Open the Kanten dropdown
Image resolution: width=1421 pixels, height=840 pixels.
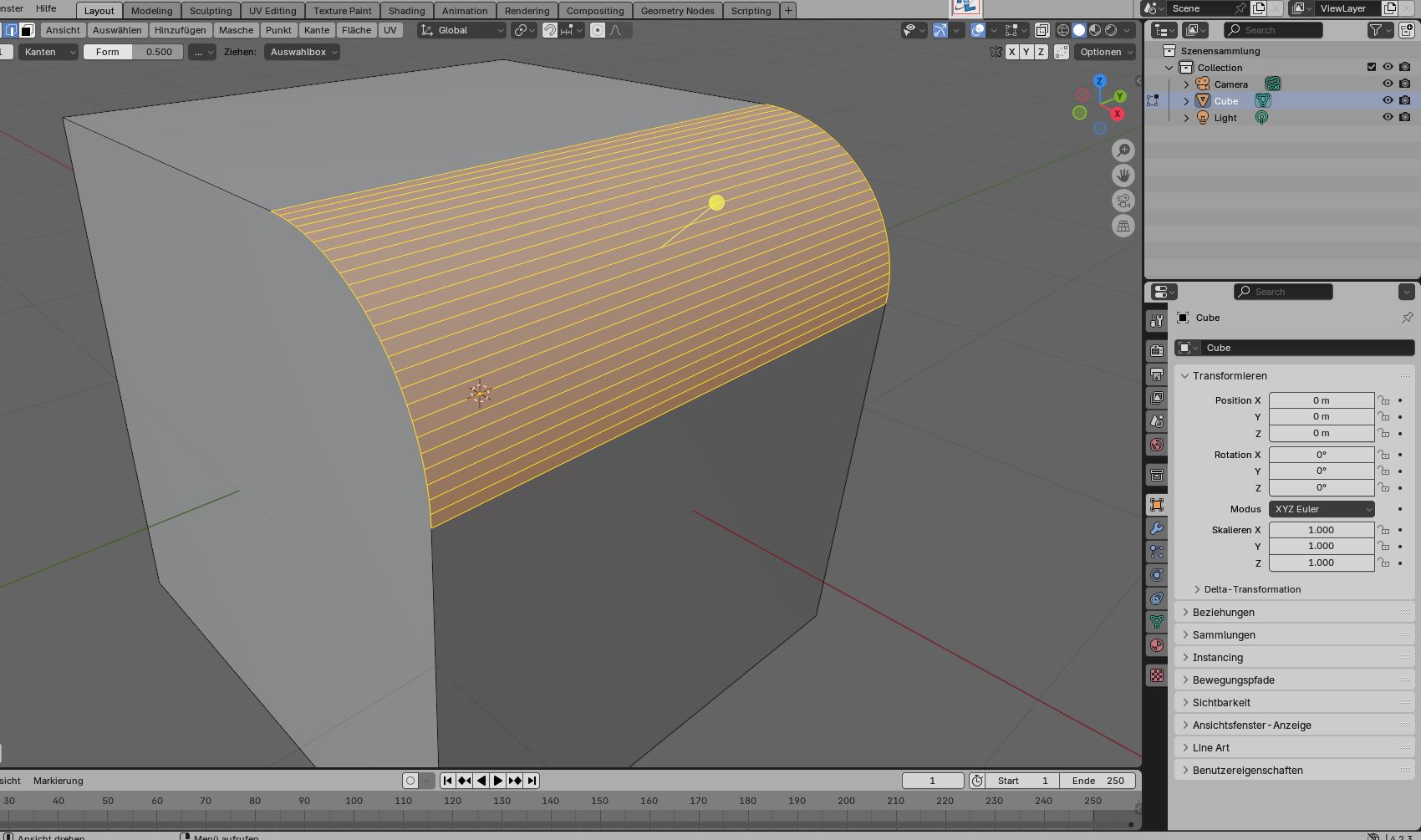[x=48, y=52]
